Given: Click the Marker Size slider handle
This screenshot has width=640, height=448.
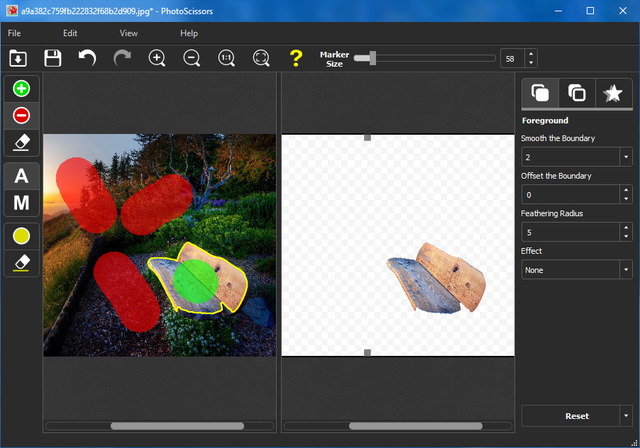Looking at the screenshot, I should pyautogui.click(x=372, y=59).
